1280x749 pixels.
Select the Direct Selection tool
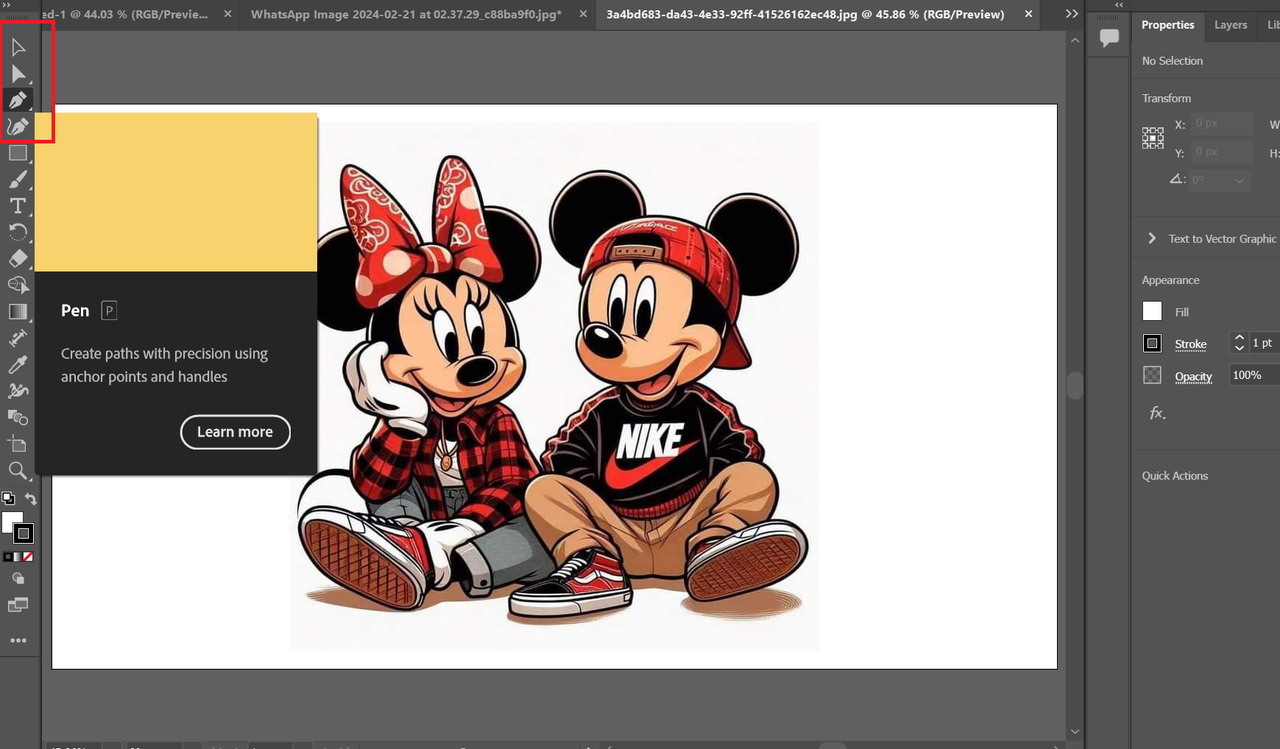click(18, 73)
